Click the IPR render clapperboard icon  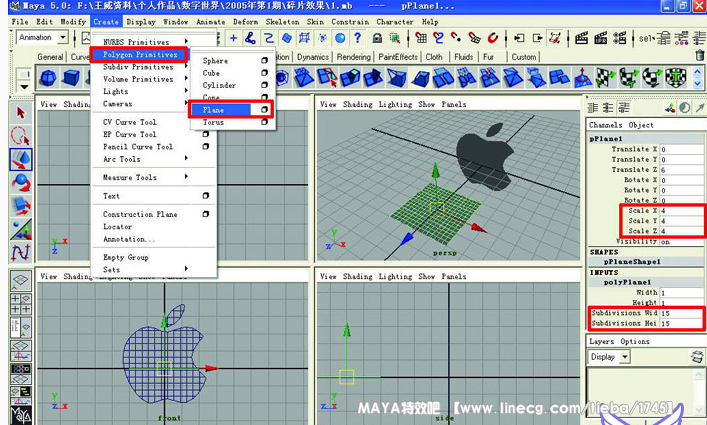[601, 38]
